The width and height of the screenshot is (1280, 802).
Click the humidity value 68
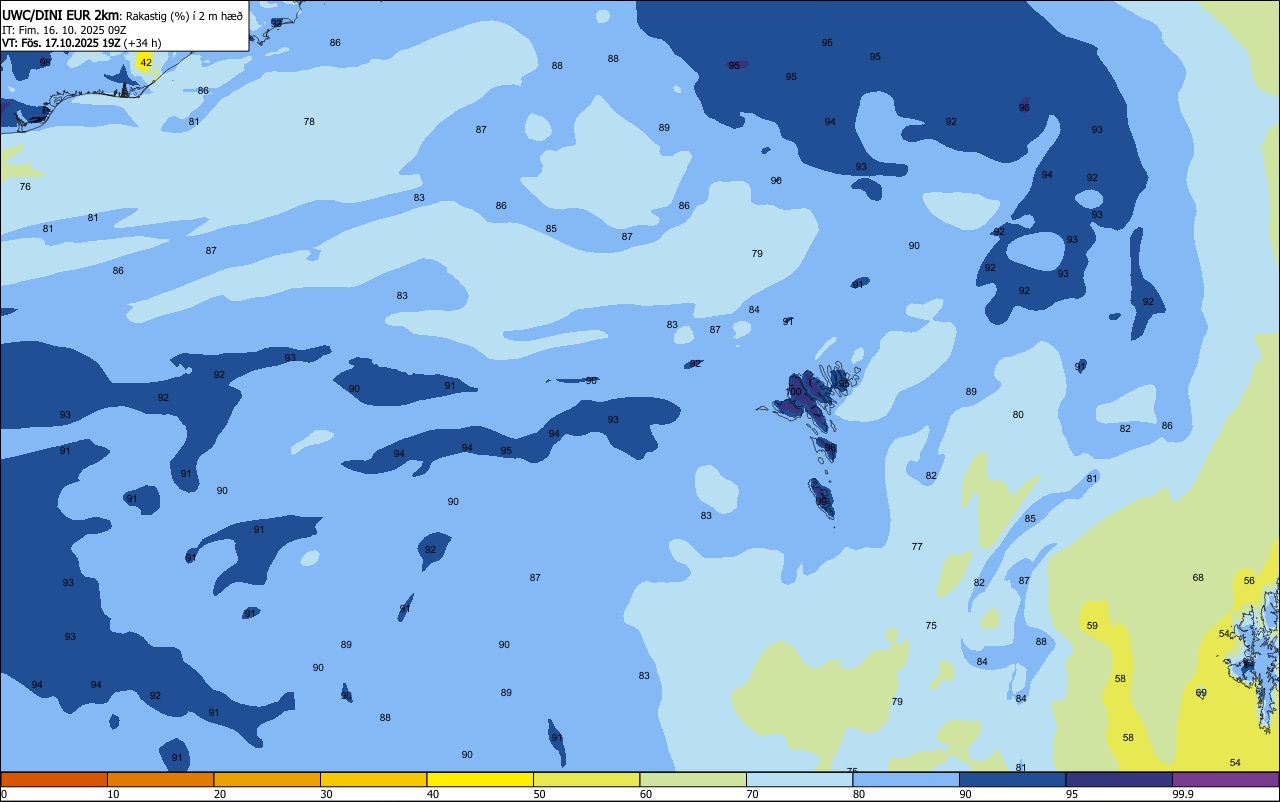coord(1198,578)
